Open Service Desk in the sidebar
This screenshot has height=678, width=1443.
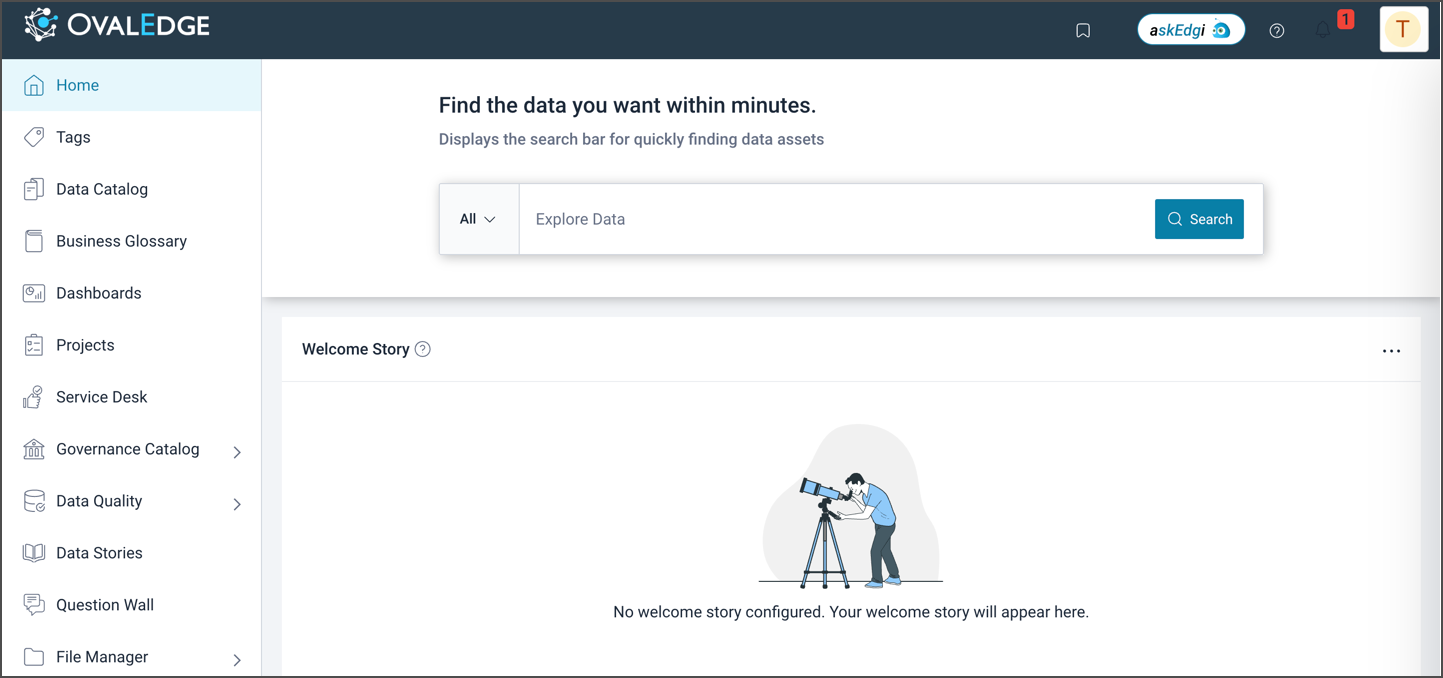pyautogui.click(x=101, y=397)
